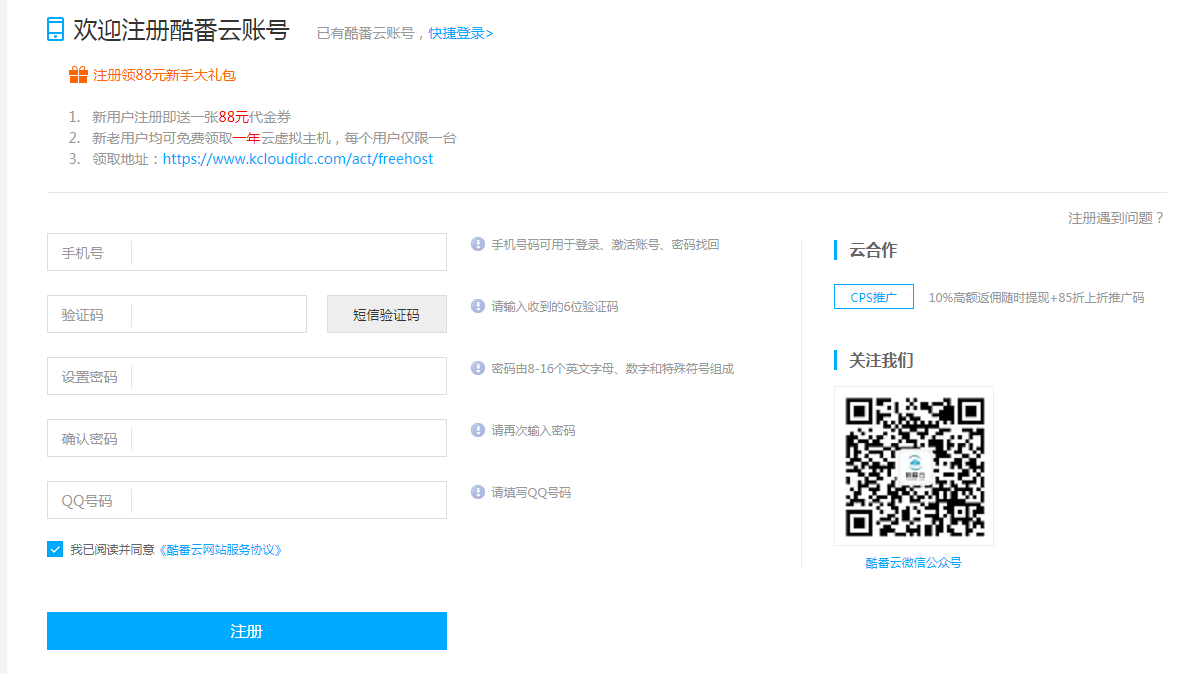1188x674 pixels.
Task: Click 新用户注册即送一张88元代金券 list line
Action: [x=192, y=117]
